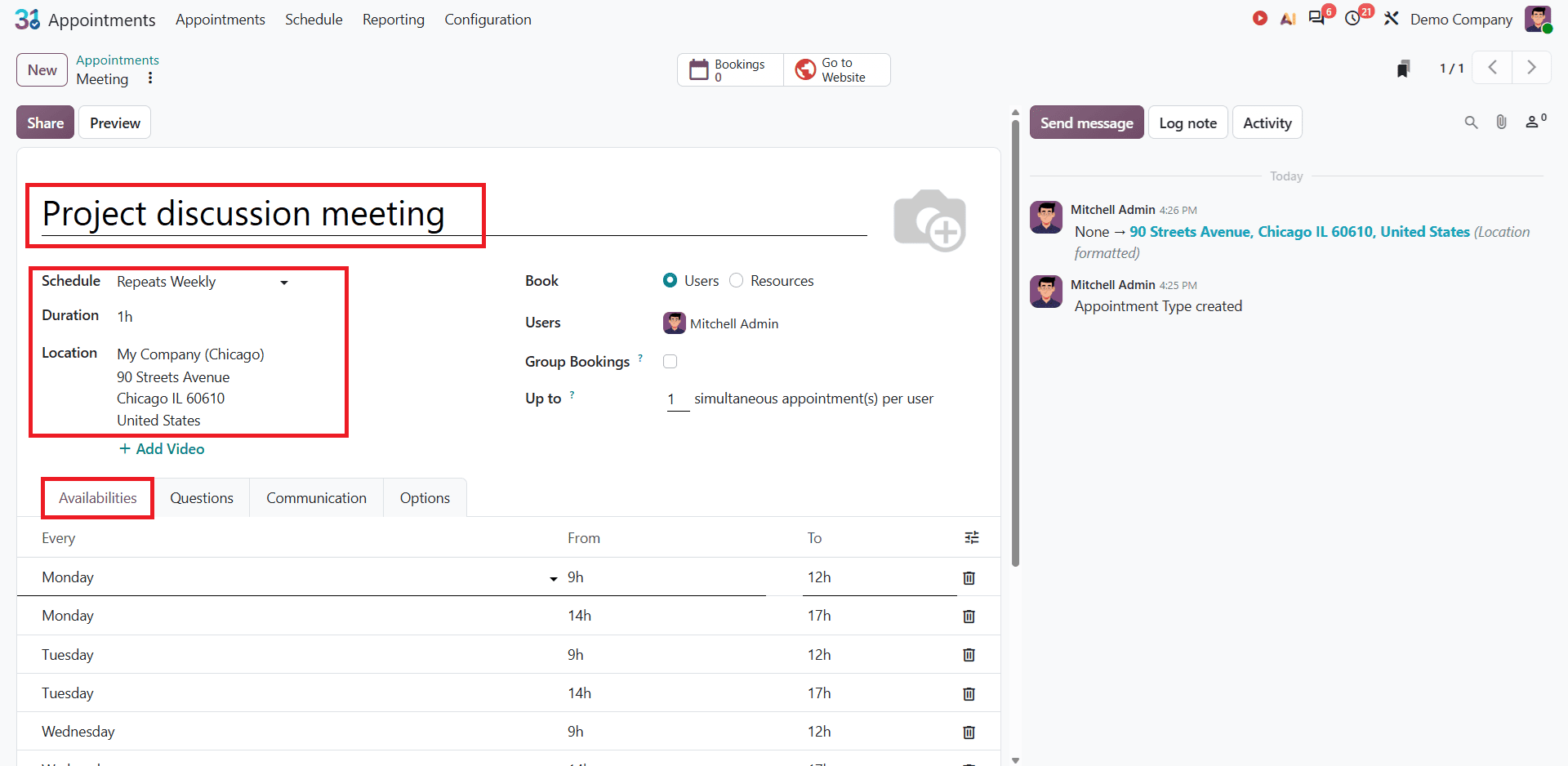Delete Monday 14h to 17h slot
1568x766 pixels.
[x=969, y=616]
